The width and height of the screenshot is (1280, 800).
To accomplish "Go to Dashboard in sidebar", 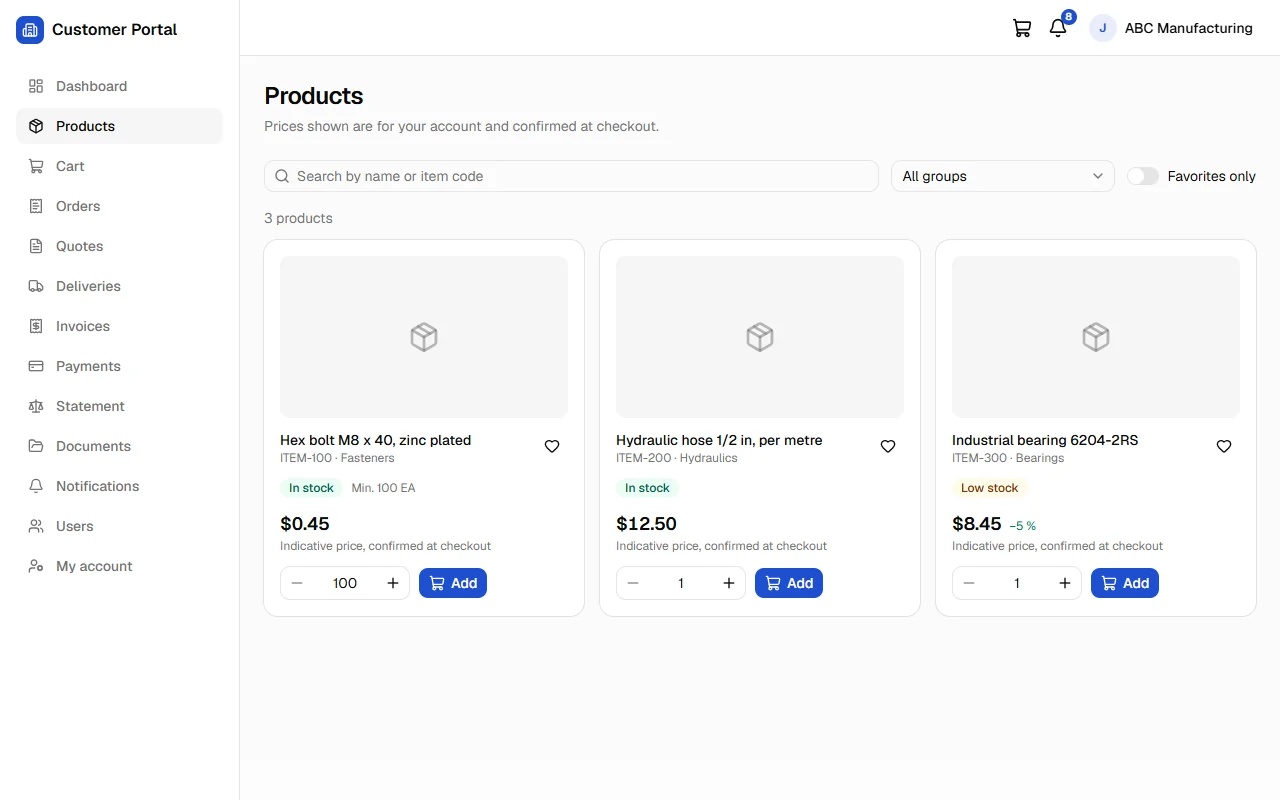I will pos(119,86).
